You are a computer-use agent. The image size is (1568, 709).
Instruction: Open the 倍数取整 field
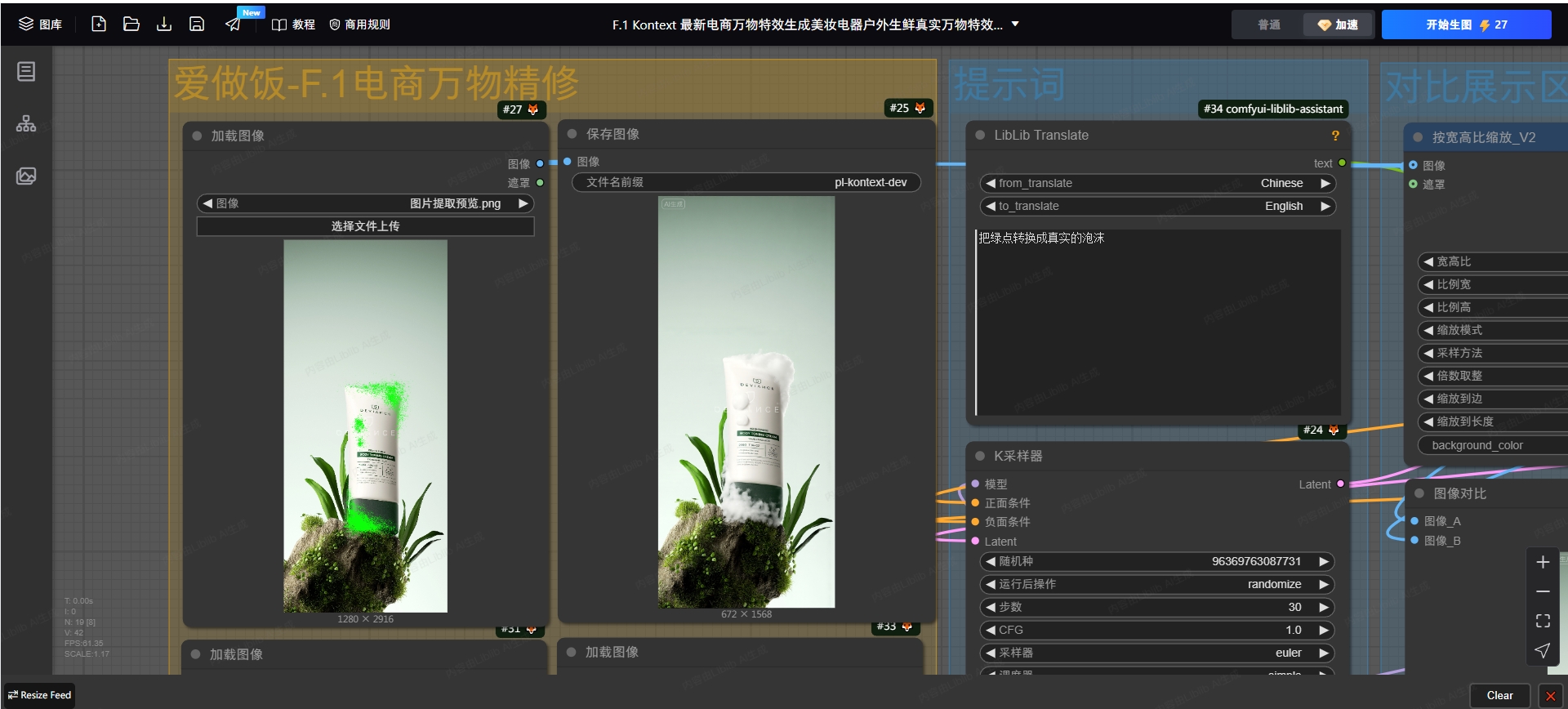(x=1493, y=376)
